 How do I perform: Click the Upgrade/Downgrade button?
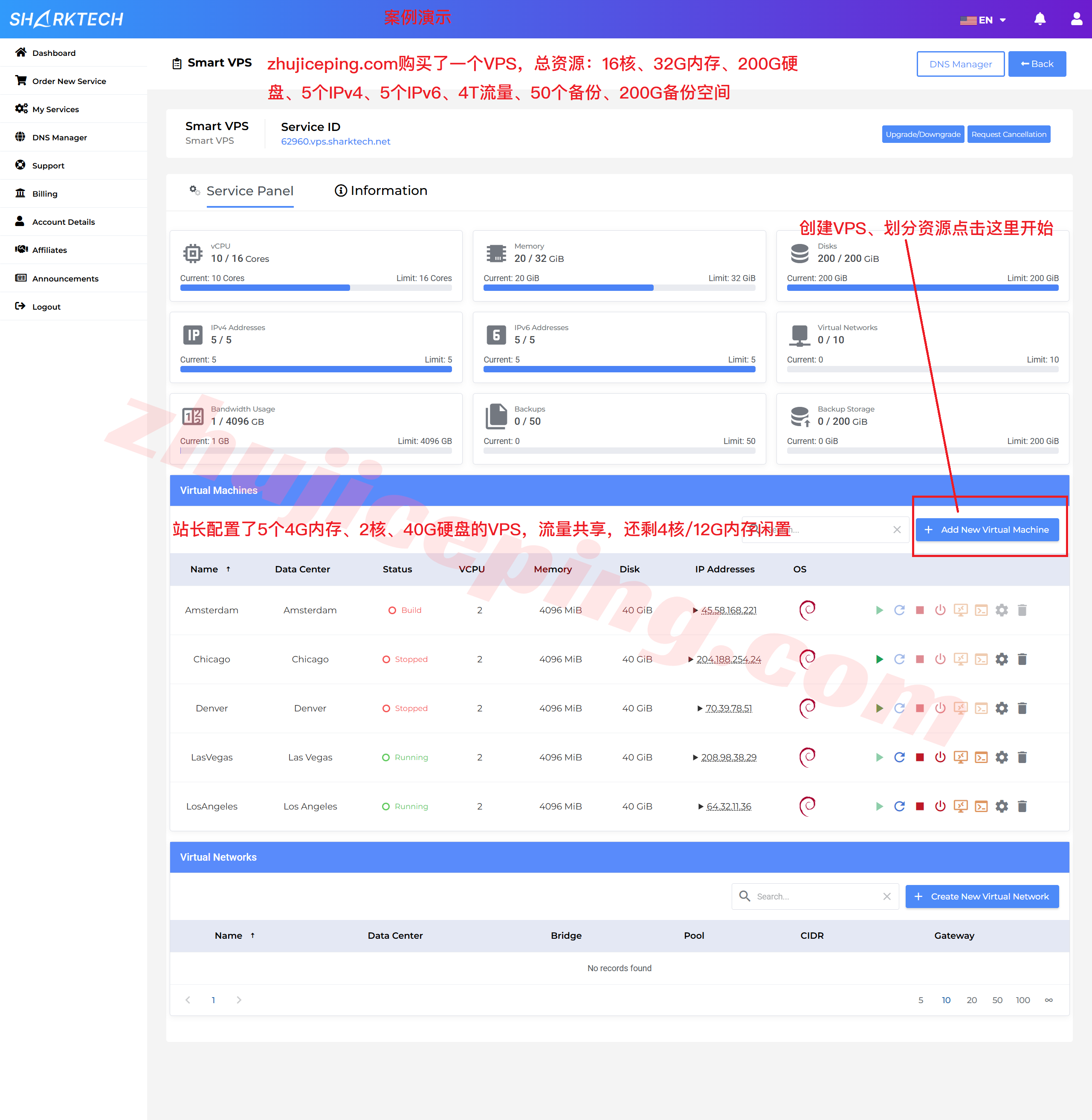[x=923, y=134]
